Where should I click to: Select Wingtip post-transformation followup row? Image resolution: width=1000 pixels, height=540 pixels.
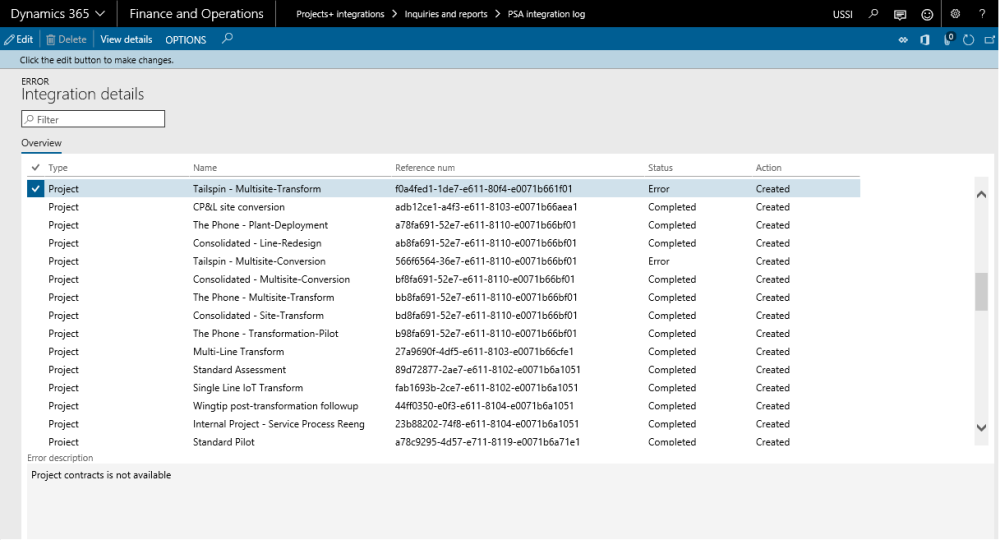(443, 405)
